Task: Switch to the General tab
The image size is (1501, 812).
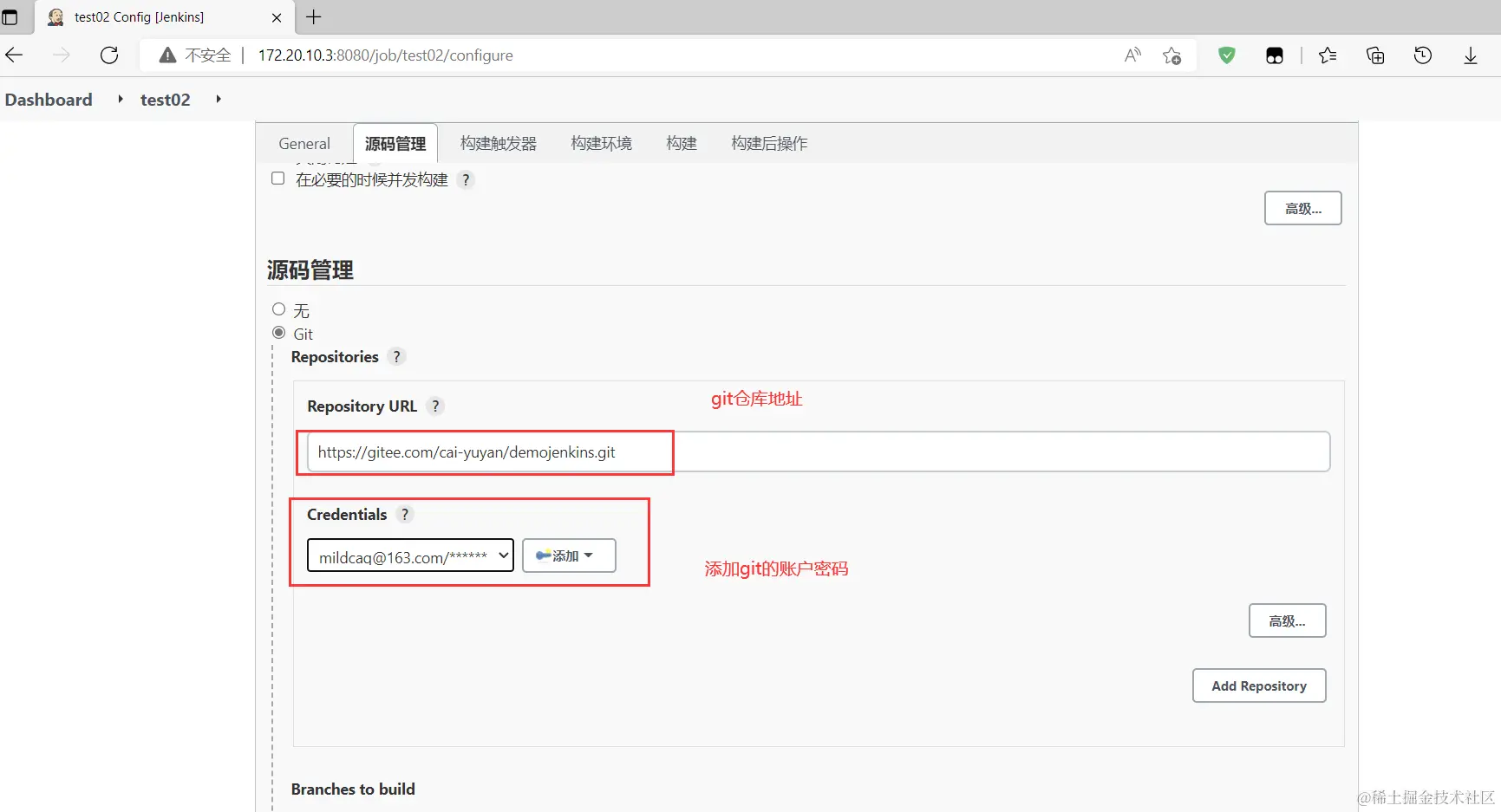Action: (x=304, y=143)
